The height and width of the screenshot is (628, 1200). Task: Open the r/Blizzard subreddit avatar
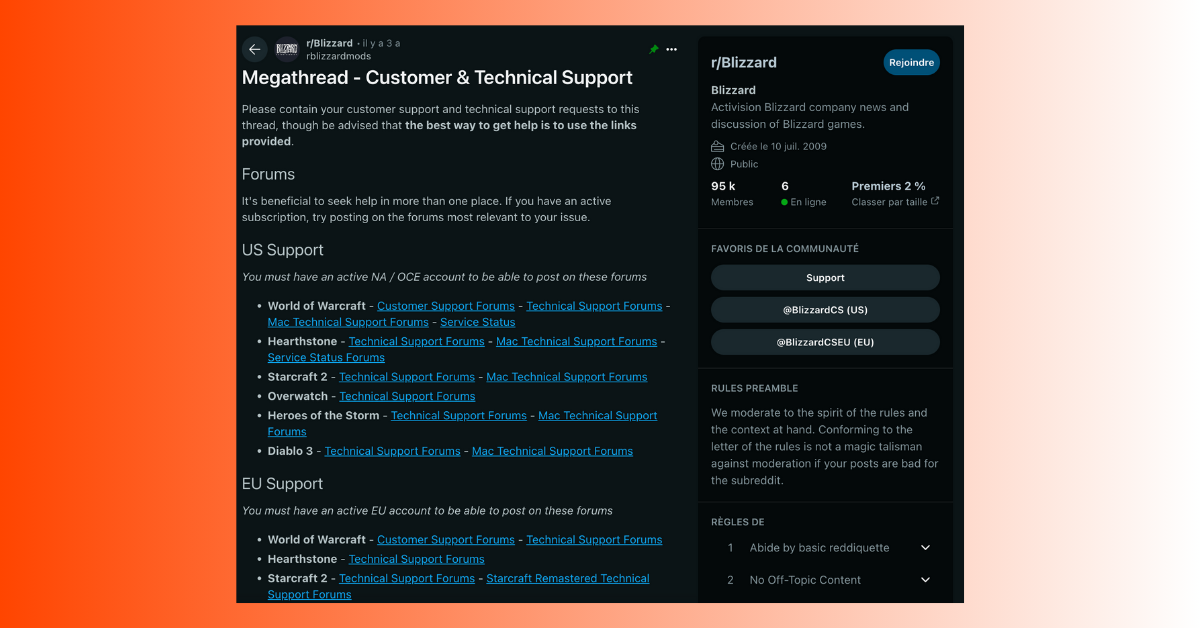click(x=287, y=49)
